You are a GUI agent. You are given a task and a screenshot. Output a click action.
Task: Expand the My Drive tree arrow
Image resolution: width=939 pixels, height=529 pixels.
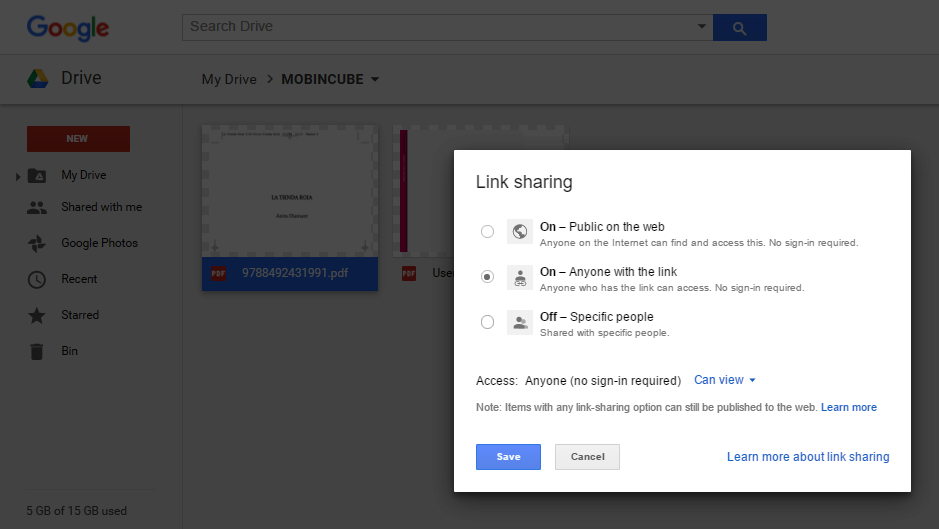tap(18, 176)
